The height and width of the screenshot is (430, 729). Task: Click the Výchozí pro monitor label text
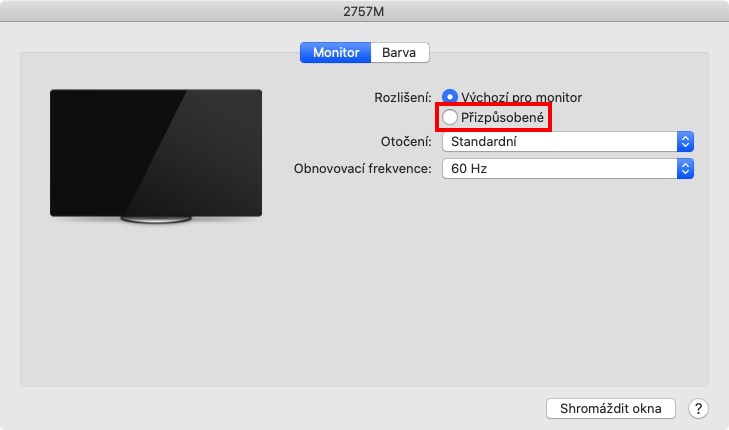(x=521, y=97)
